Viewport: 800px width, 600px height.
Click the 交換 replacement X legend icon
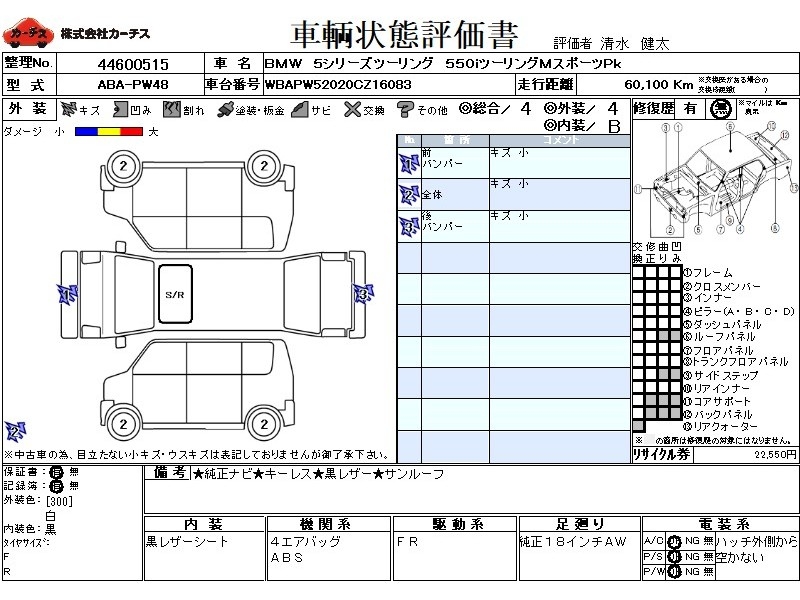352,110
